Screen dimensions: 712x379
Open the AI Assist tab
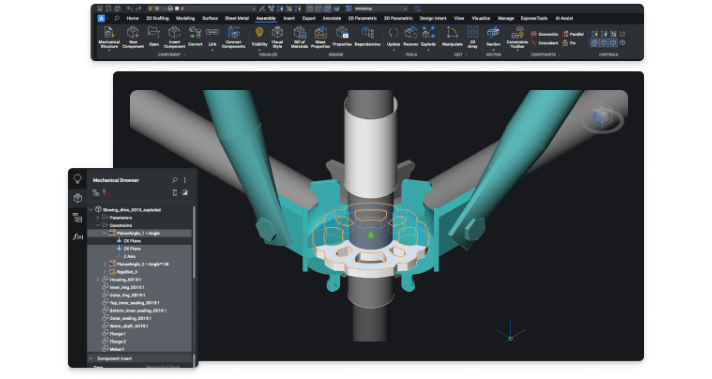pyautogui.click(x=564, y=18)
